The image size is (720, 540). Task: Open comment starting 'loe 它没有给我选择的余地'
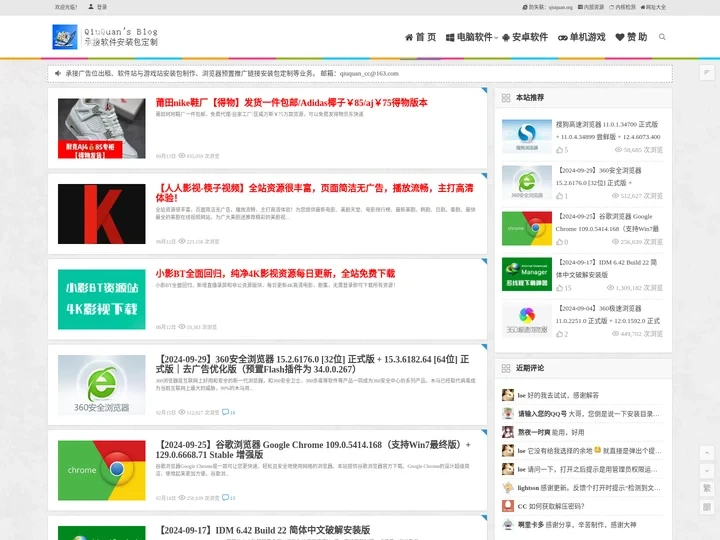[589, 450]
